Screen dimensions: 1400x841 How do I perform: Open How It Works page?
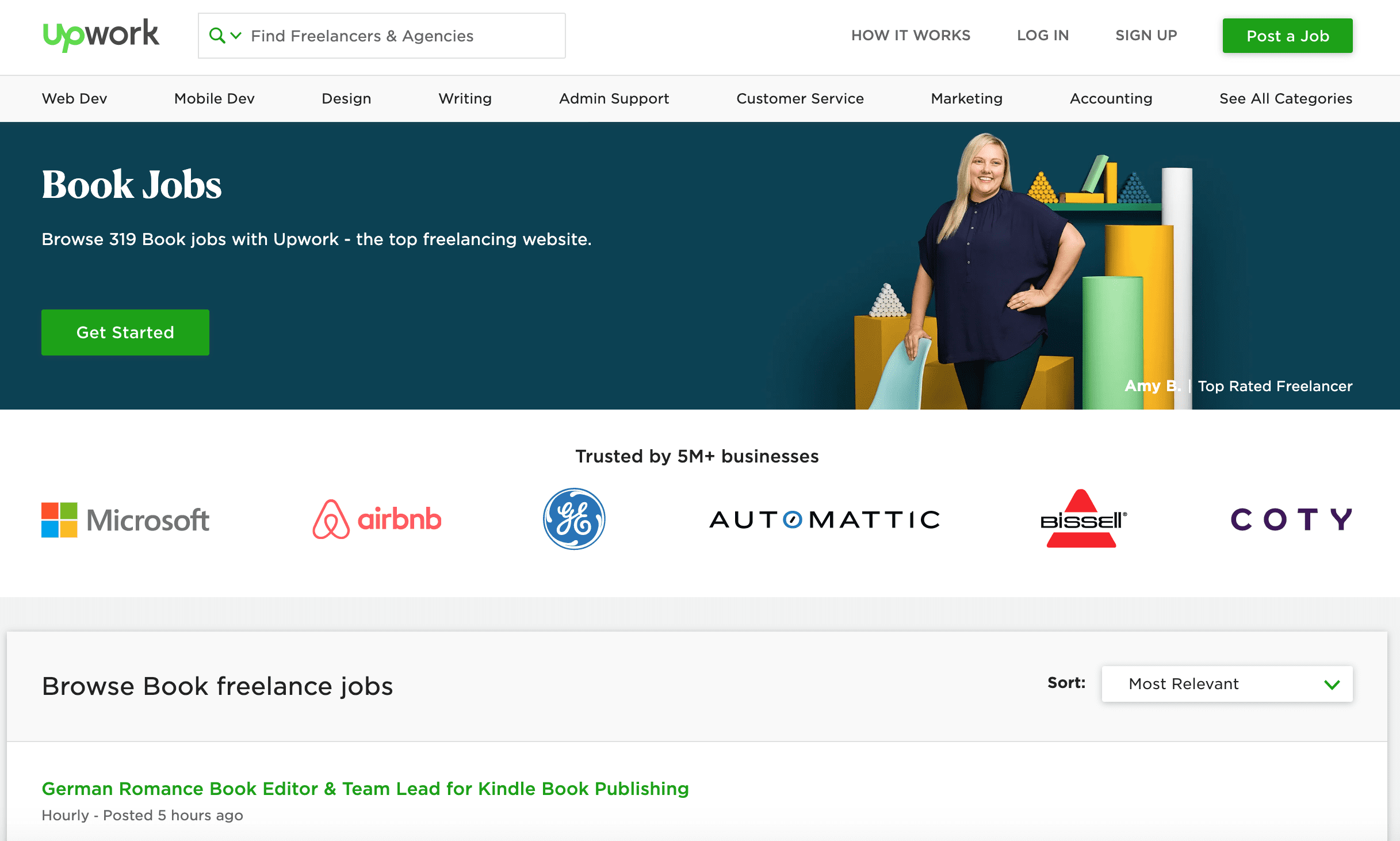click(x=911, y=36)
